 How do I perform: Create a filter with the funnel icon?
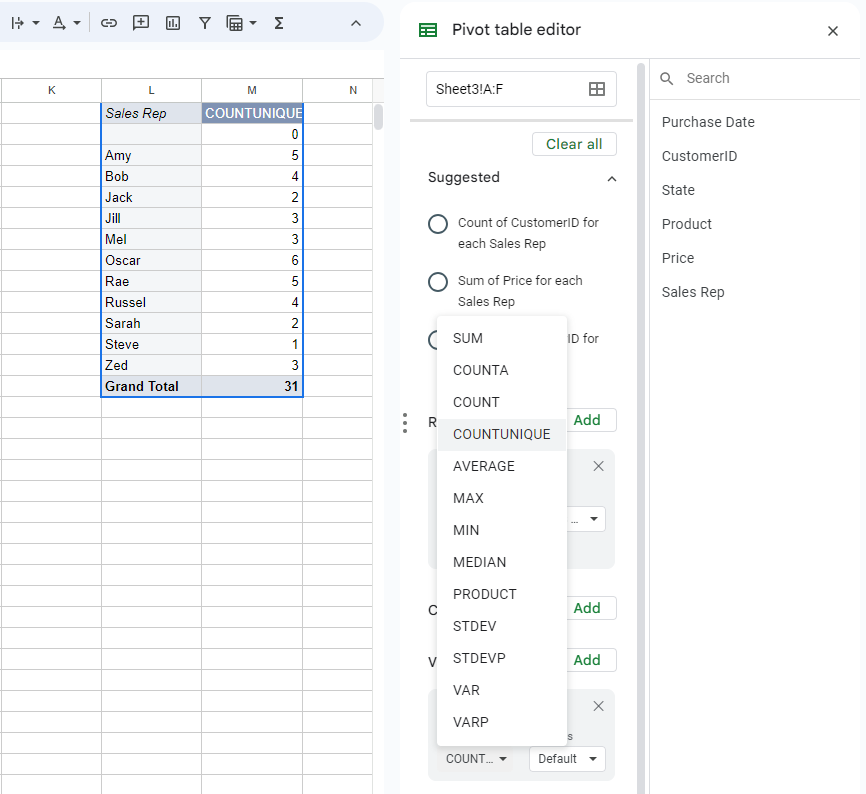click(204, 22)
